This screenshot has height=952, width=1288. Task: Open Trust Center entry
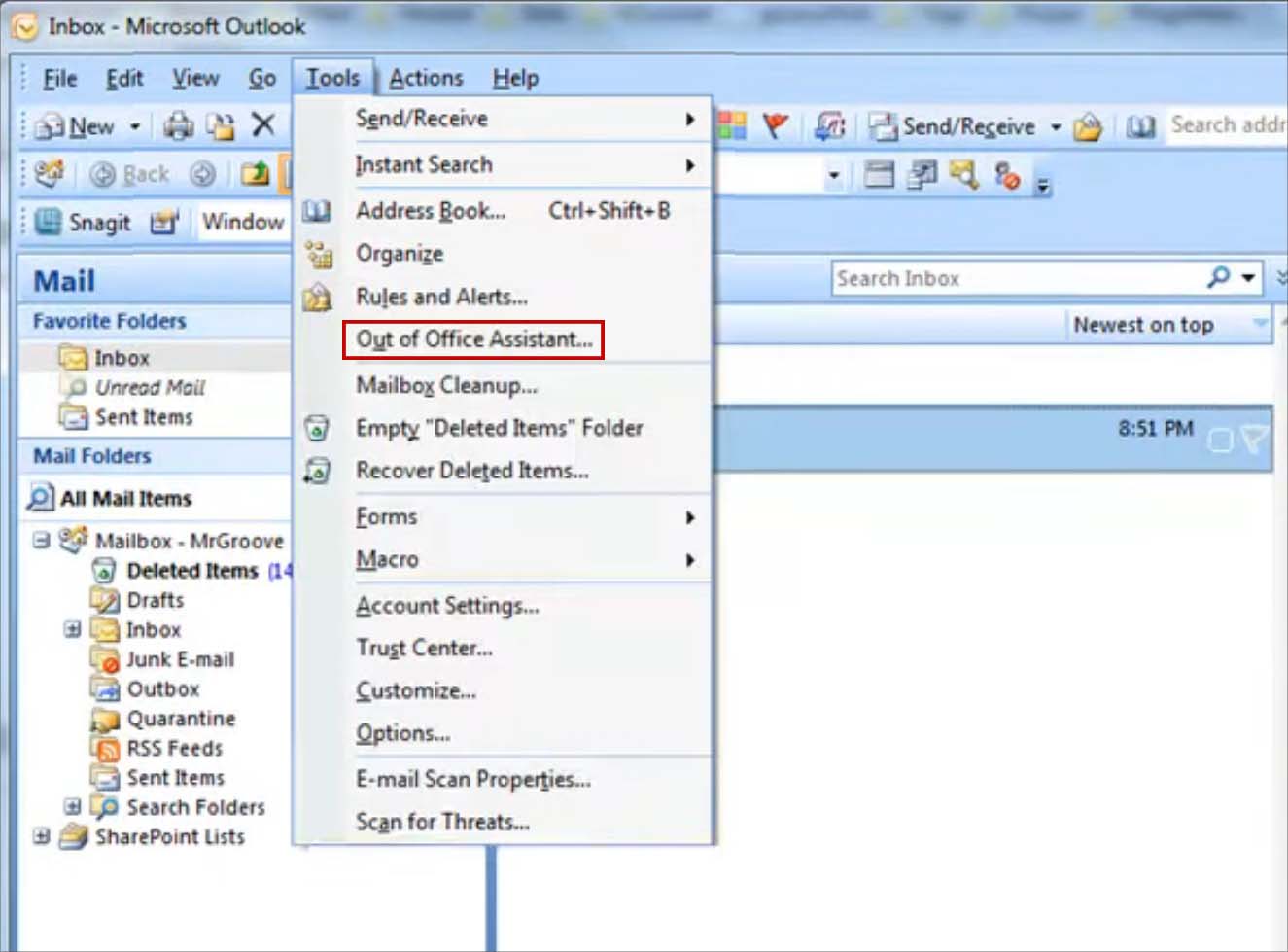(x=504, y=648)
